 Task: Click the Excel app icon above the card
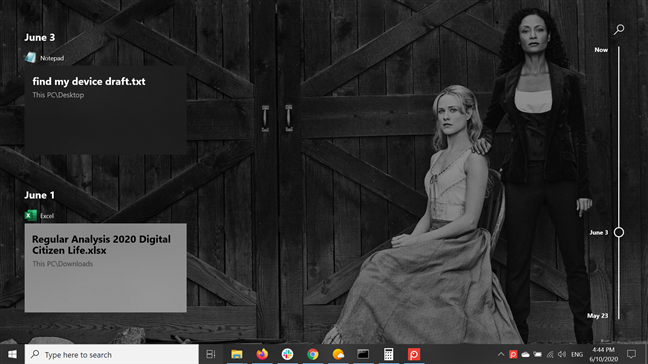pos(30,215)
